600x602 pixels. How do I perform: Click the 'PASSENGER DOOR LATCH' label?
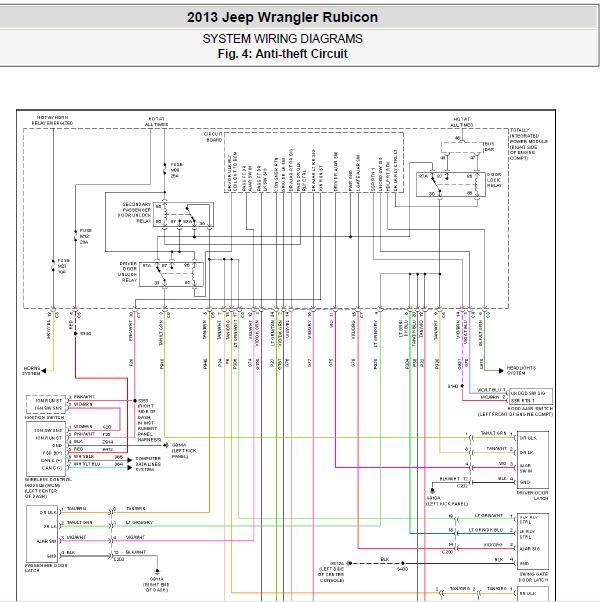(46, 568)
